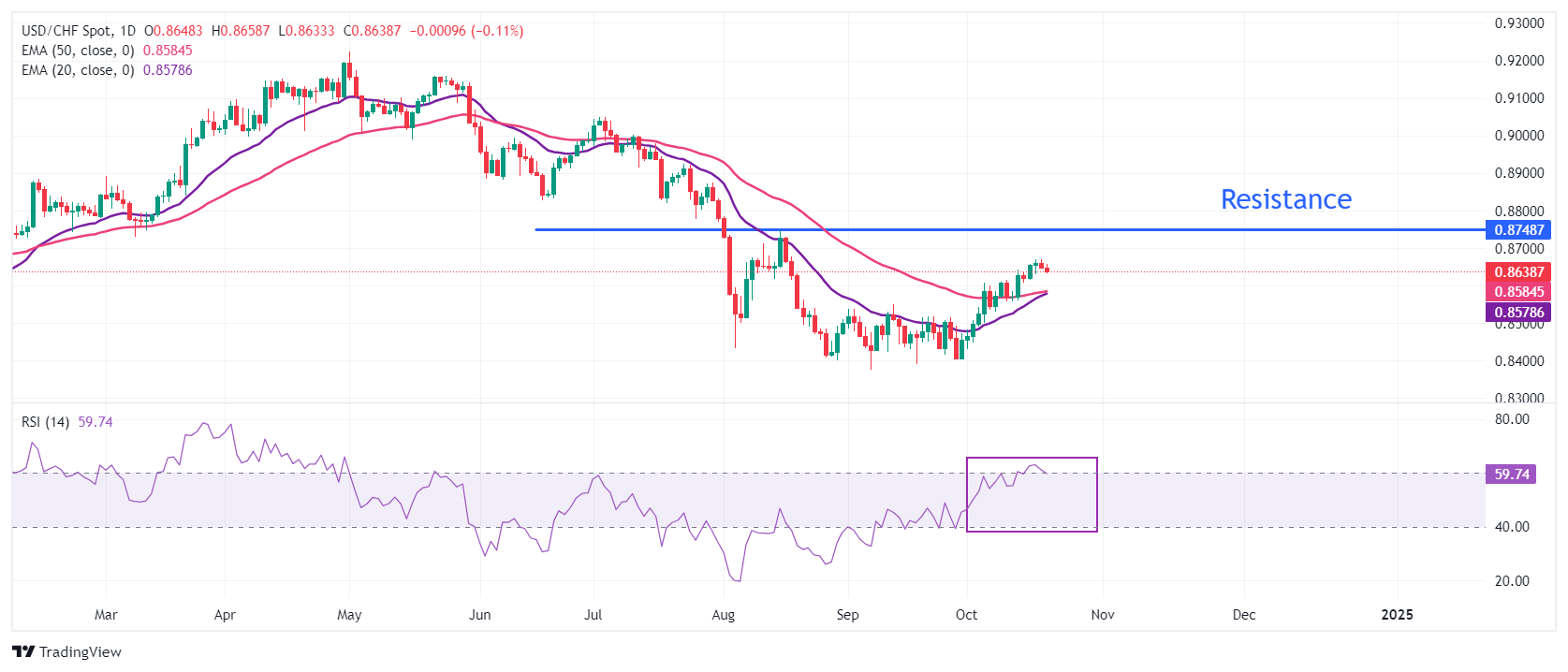Click the red 0.86387 current price tag
This screenshot has width=1568, height=672.
1518,272
